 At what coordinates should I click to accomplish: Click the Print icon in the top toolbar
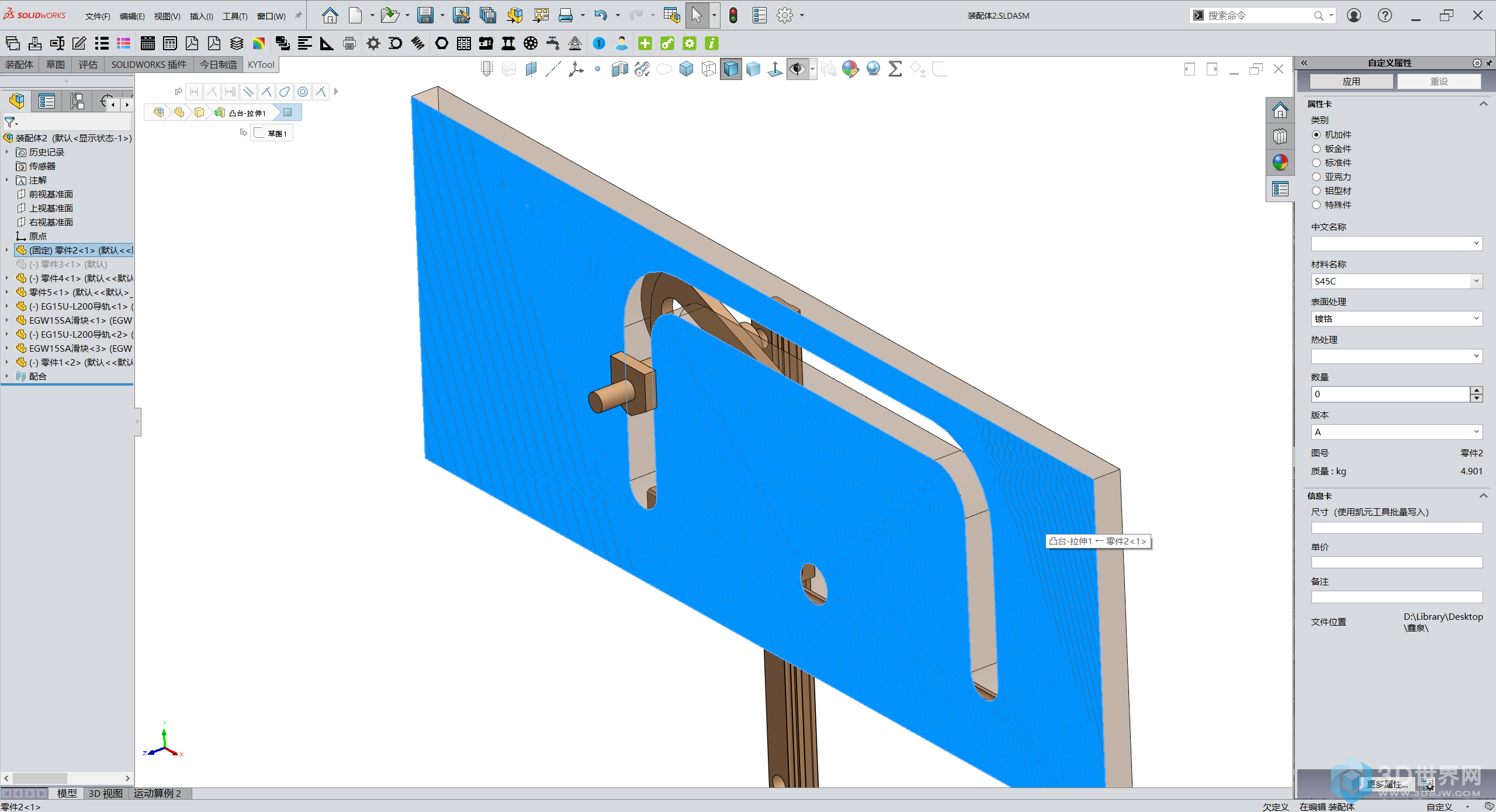point(565,15)
